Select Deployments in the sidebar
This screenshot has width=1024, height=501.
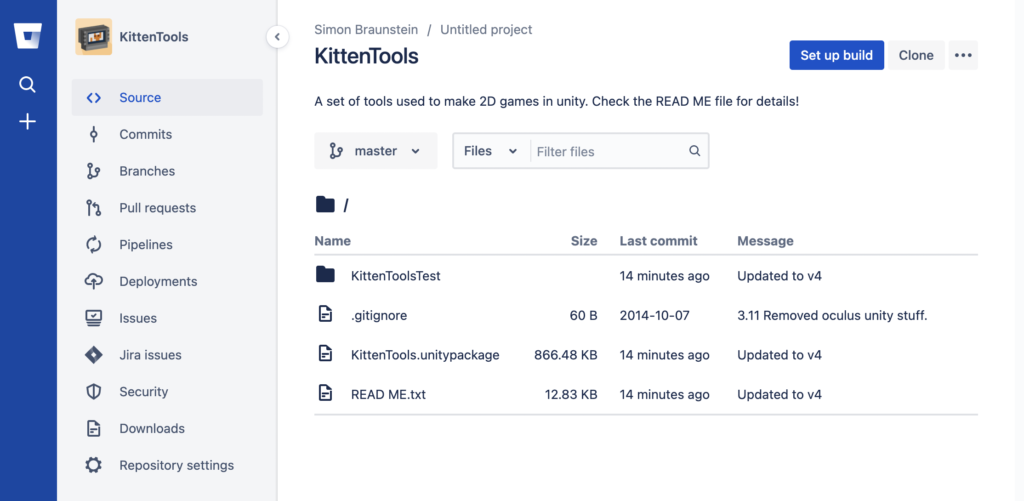click(167, 282)
